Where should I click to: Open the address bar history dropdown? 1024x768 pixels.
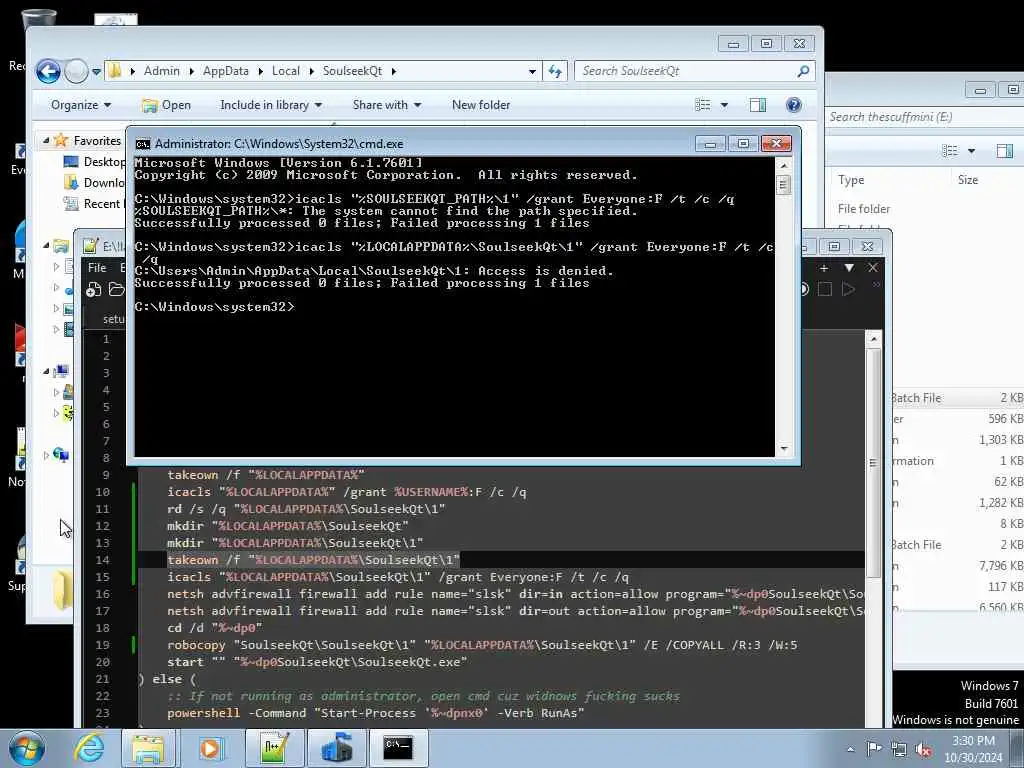click(532, 71)
